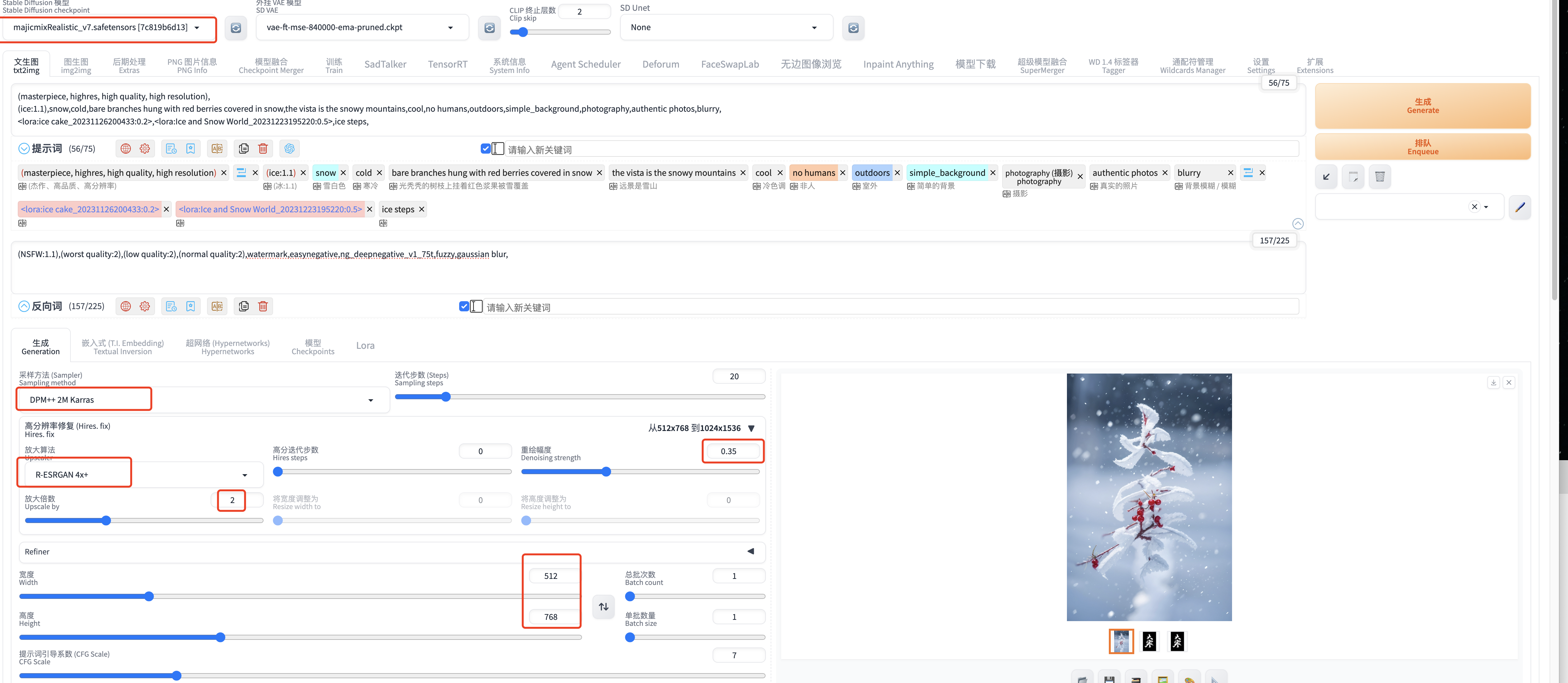Collapse the 提示词 prompt tag section

[x=24, y=149]
